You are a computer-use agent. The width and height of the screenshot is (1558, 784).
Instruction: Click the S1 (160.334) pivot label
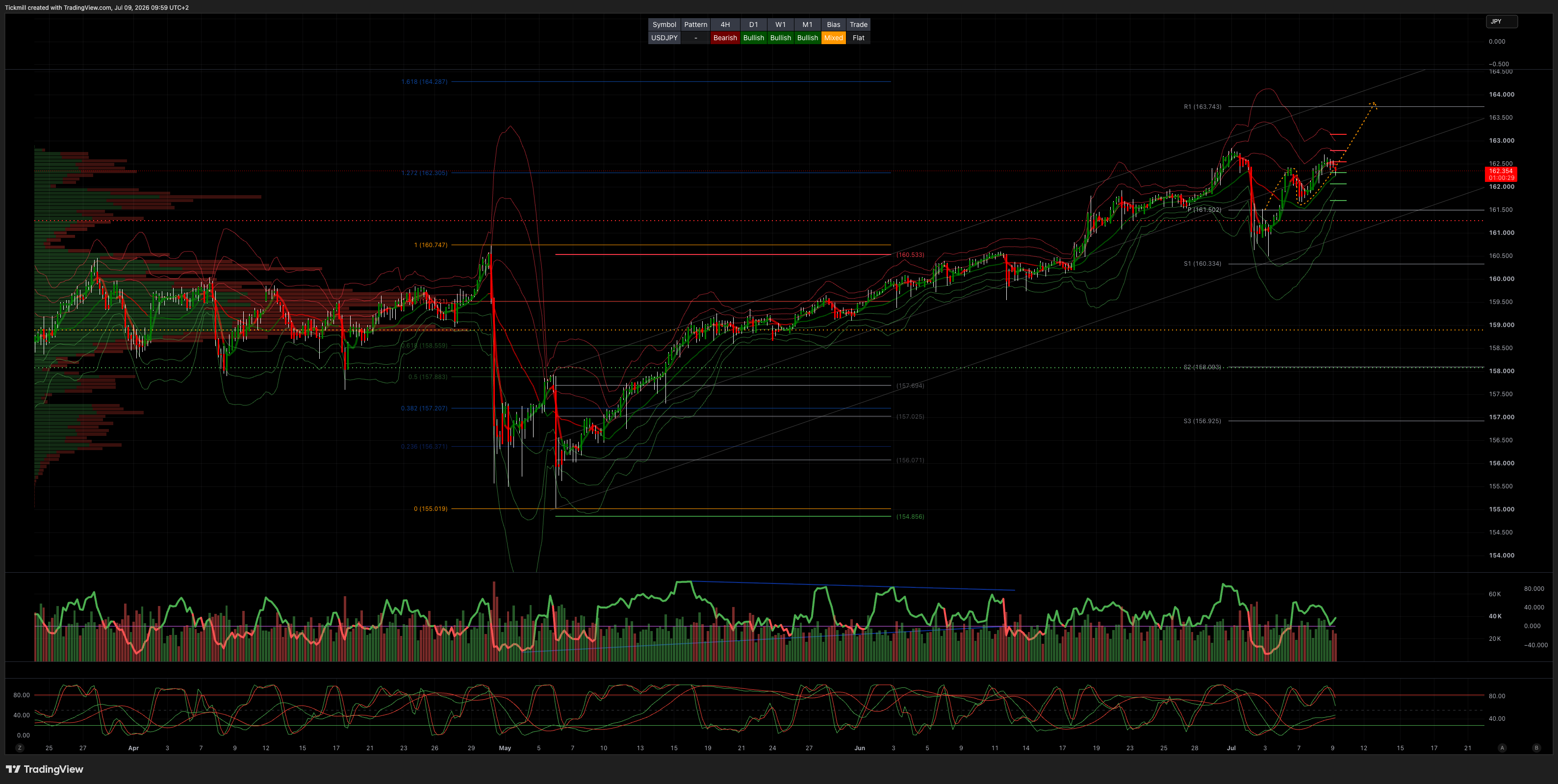tap(1202, 264)
